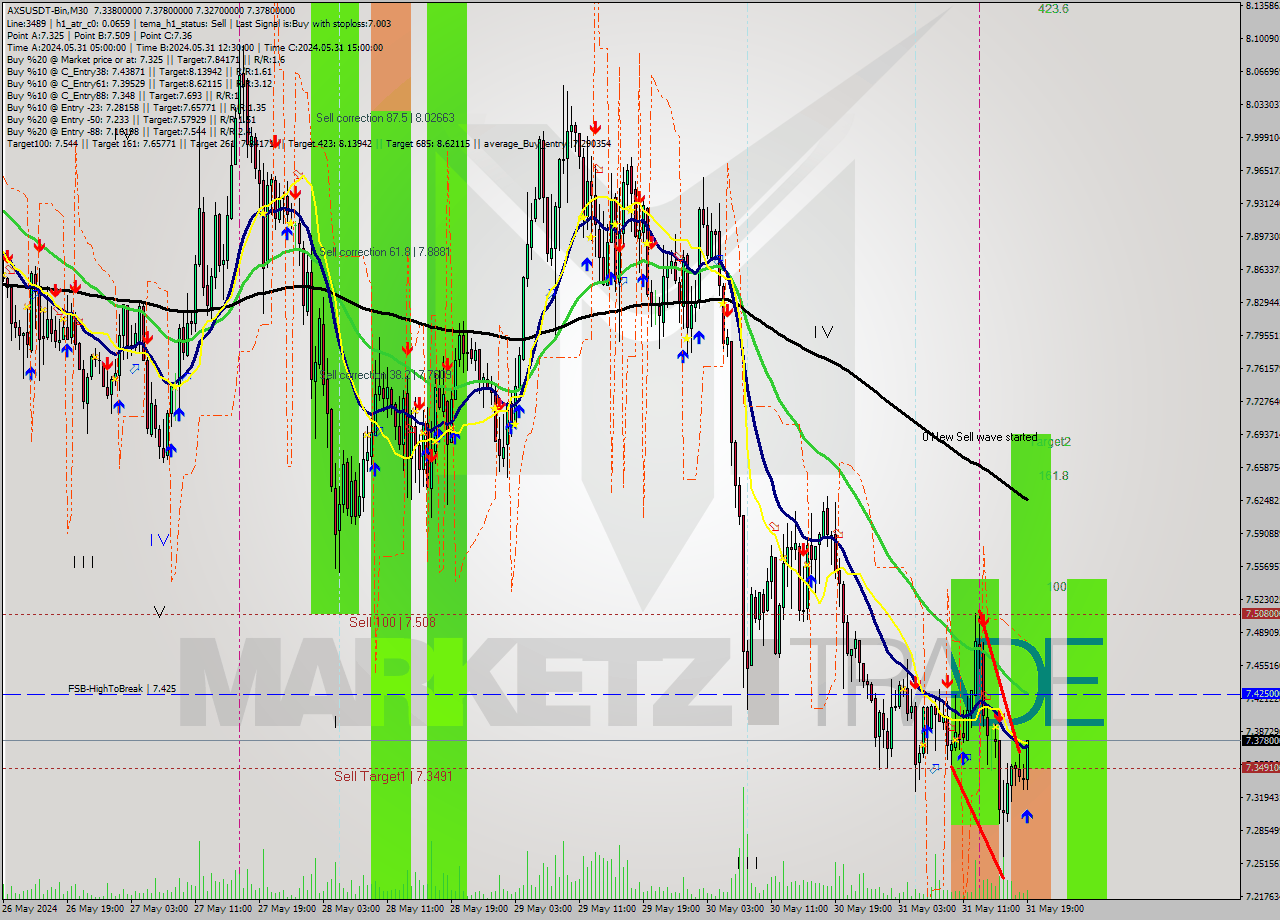
Task: Click the 7.76157 price axis value
Action: tap(1263, 368)
